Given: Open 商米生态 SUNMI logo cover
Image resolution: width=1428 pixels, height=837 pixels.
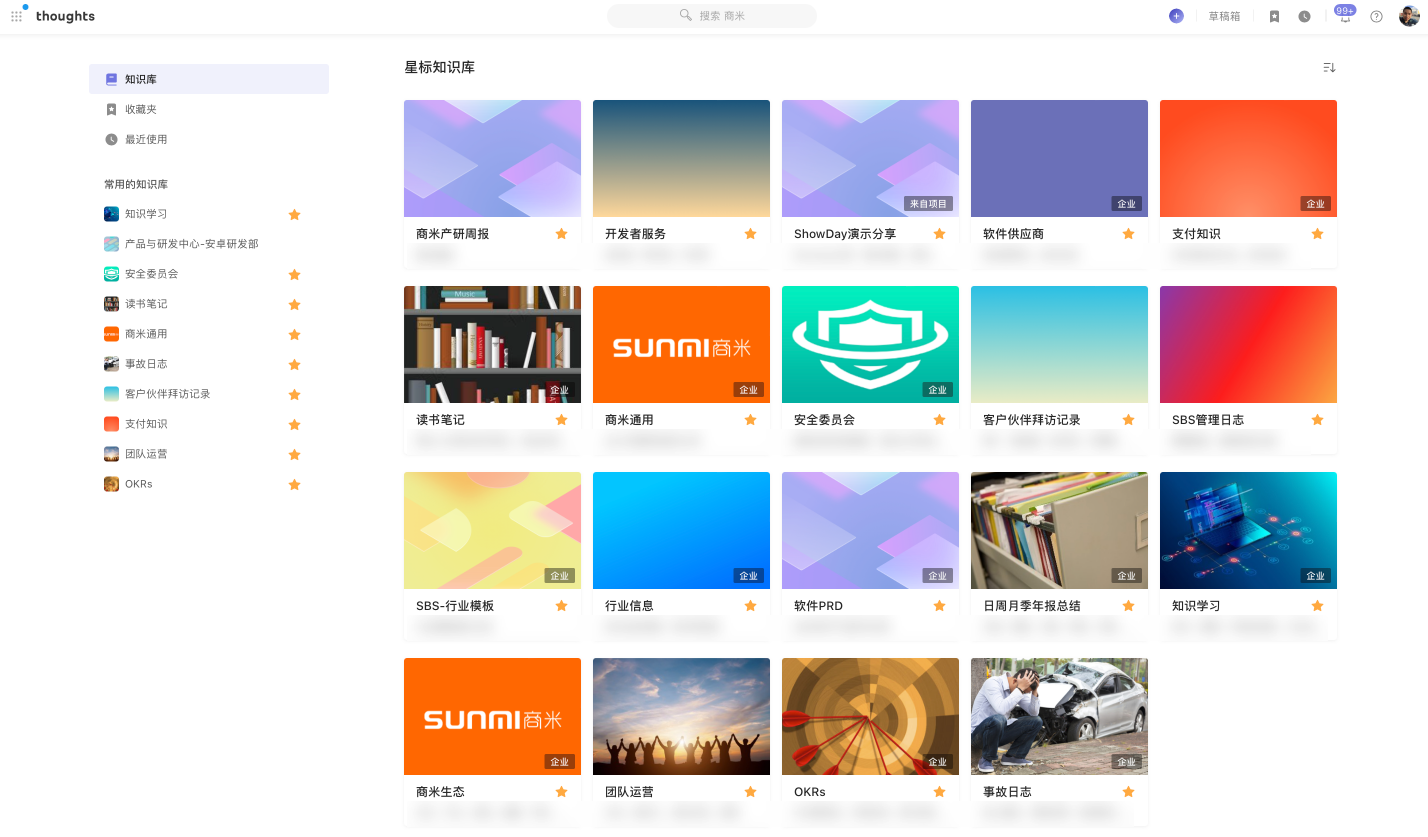Looking at the screenshot, I should 492,716.
